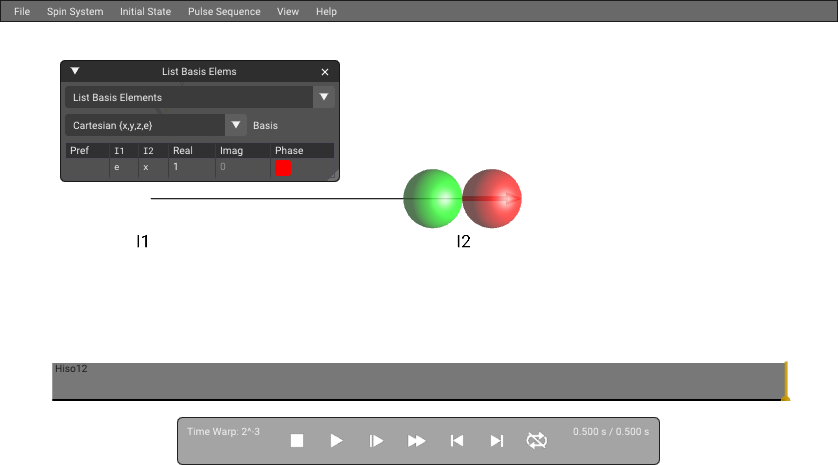
Task: Click the I1 spin label
Action: pyautogui.click(x=142, y=241)
